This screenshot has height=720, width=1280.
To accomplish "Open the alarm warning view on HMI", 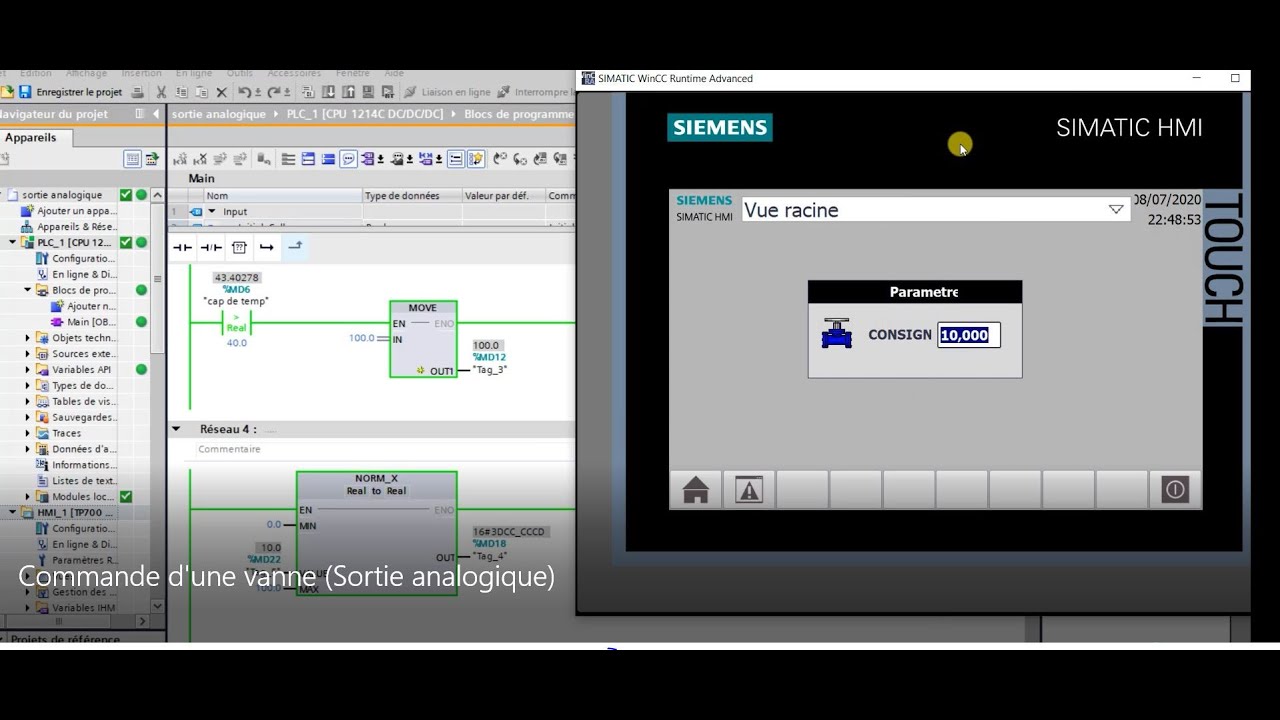I will [749, 490].
